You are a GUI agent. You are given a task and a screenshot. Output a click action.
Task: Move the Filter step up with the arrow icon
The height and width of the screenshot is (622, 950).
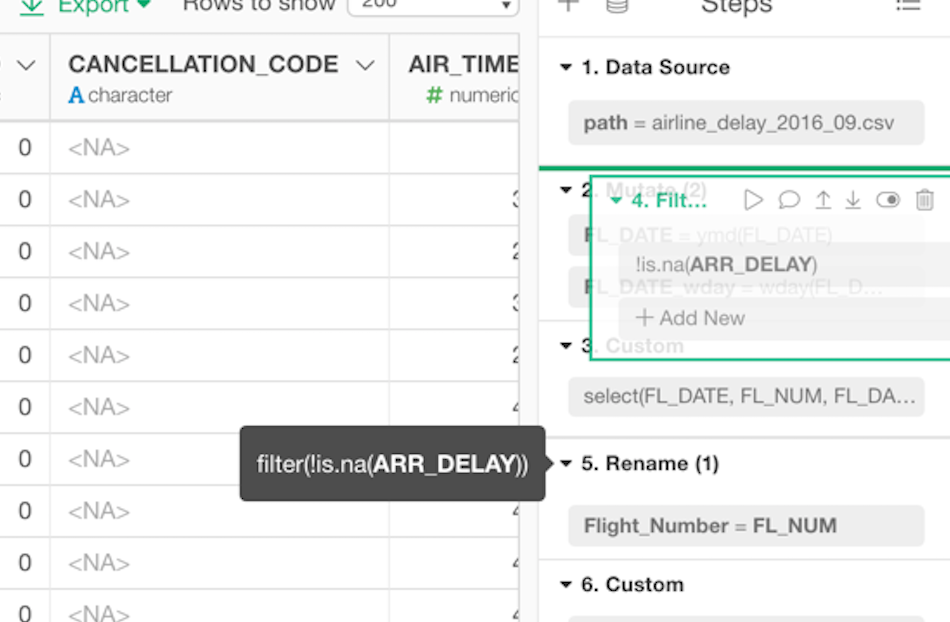pyautogui.click(x=823, y=199)
